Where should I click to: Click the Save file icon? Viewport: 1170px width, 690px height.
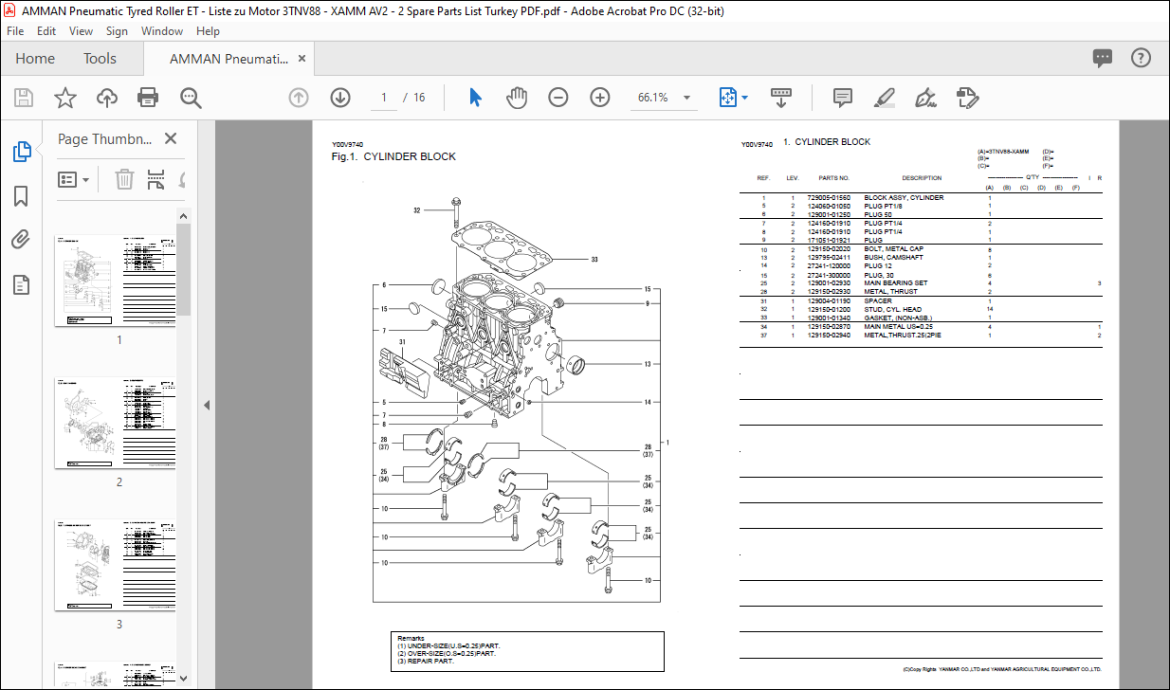(23, 98)
